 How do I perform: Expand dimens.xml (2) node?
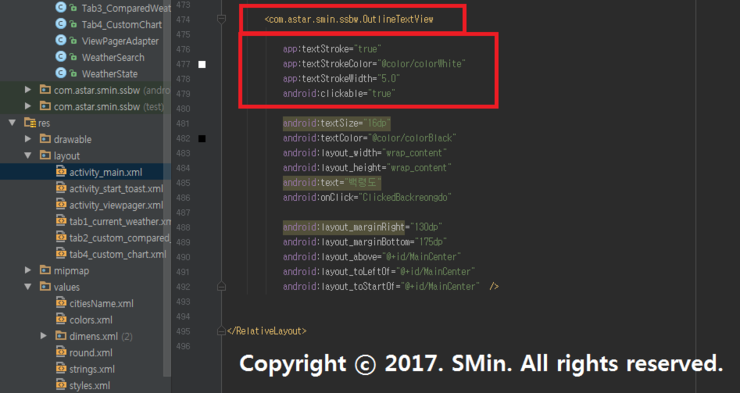[43, 336]
